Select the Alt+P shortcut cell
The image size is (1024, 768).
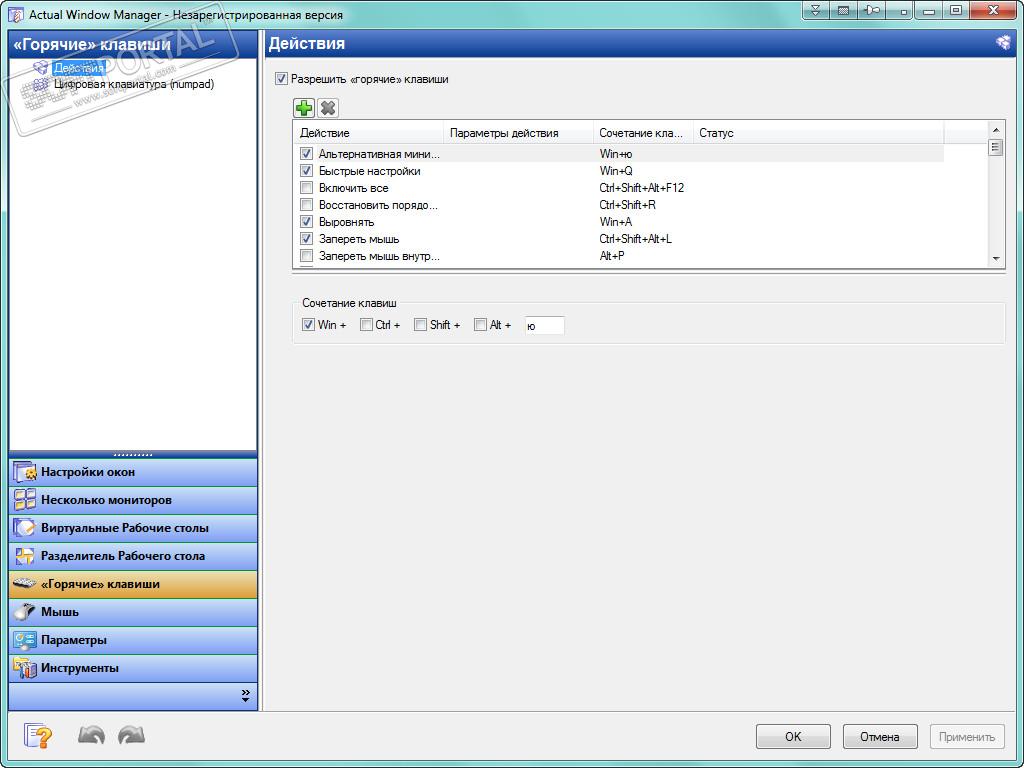point(612,256)
